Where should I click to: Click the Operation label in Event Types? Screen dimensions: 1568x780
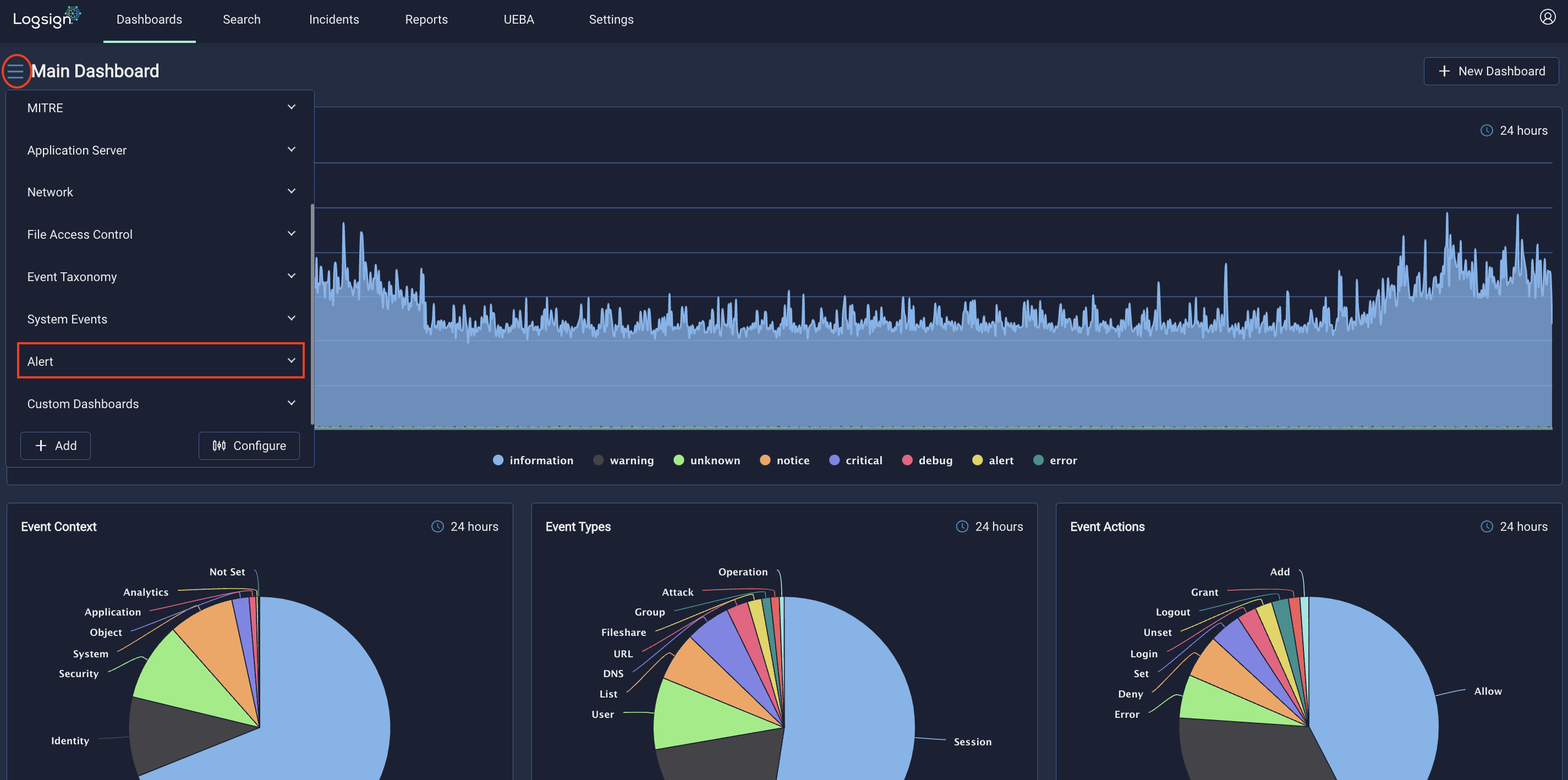click(x=743, y=572)
